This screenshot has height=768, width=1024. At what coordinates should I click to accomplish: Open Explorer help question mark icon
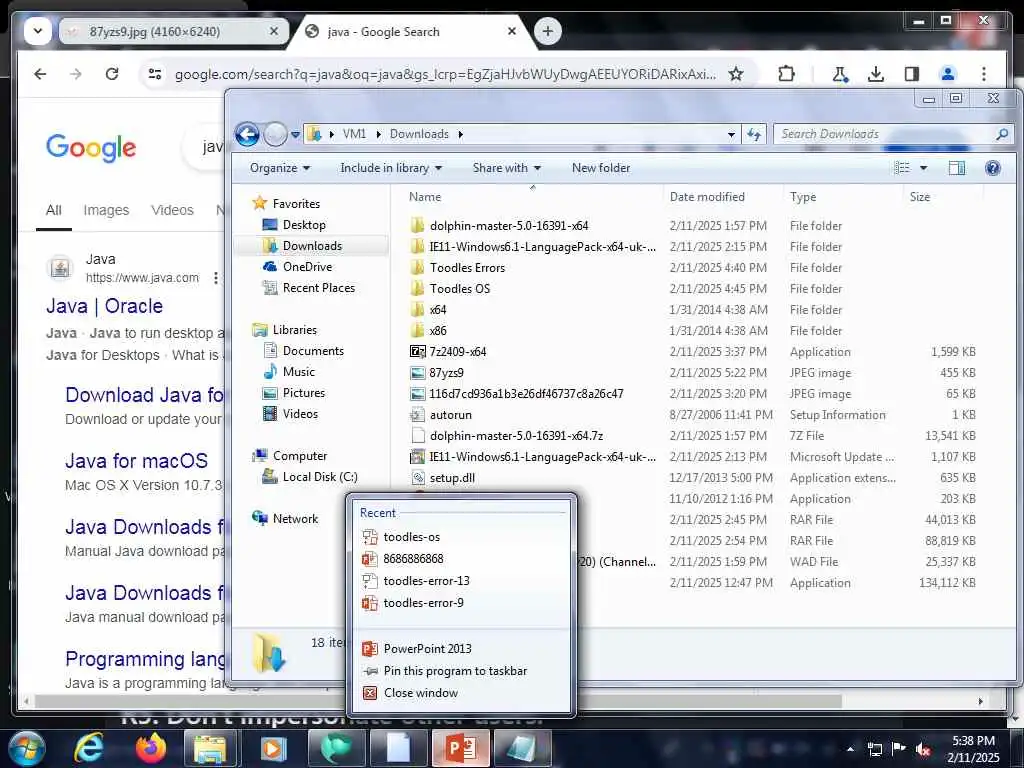[x=993, y=168]
